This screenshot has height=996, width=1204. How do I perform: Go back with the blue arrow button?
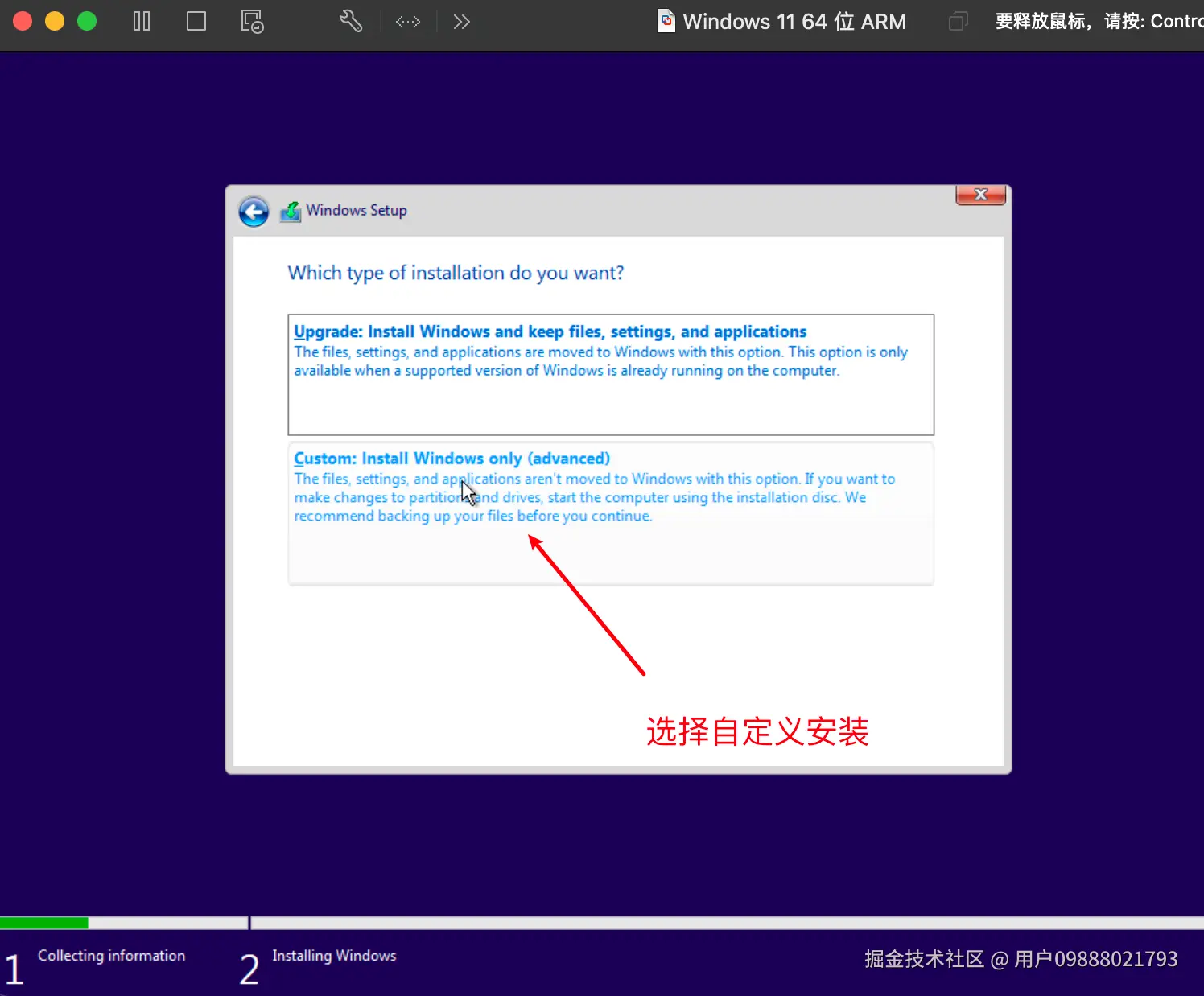[254, 212]
